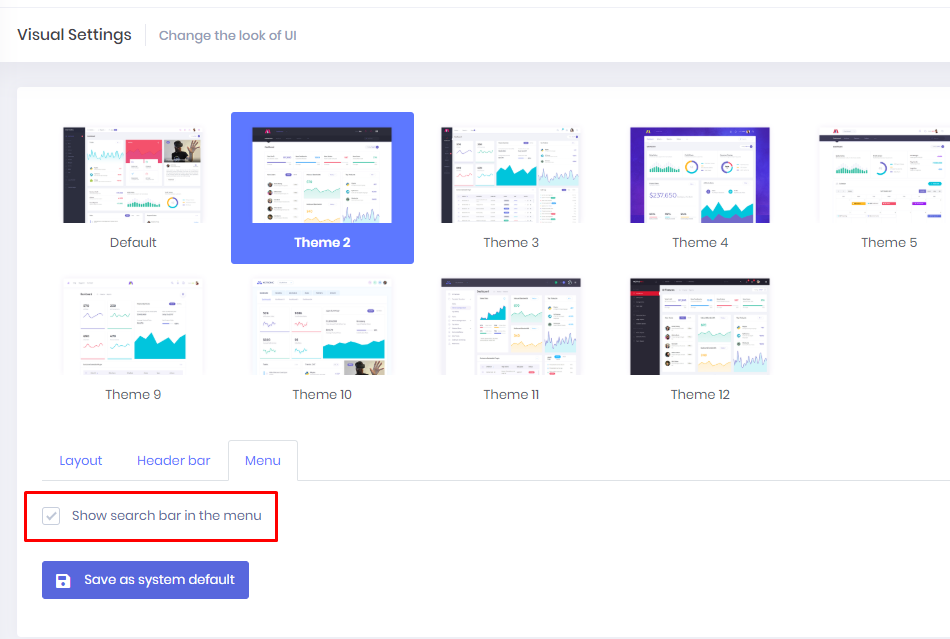Select the Theme 12 dark thumbnail
950x639 pixels.
[700, 327]
